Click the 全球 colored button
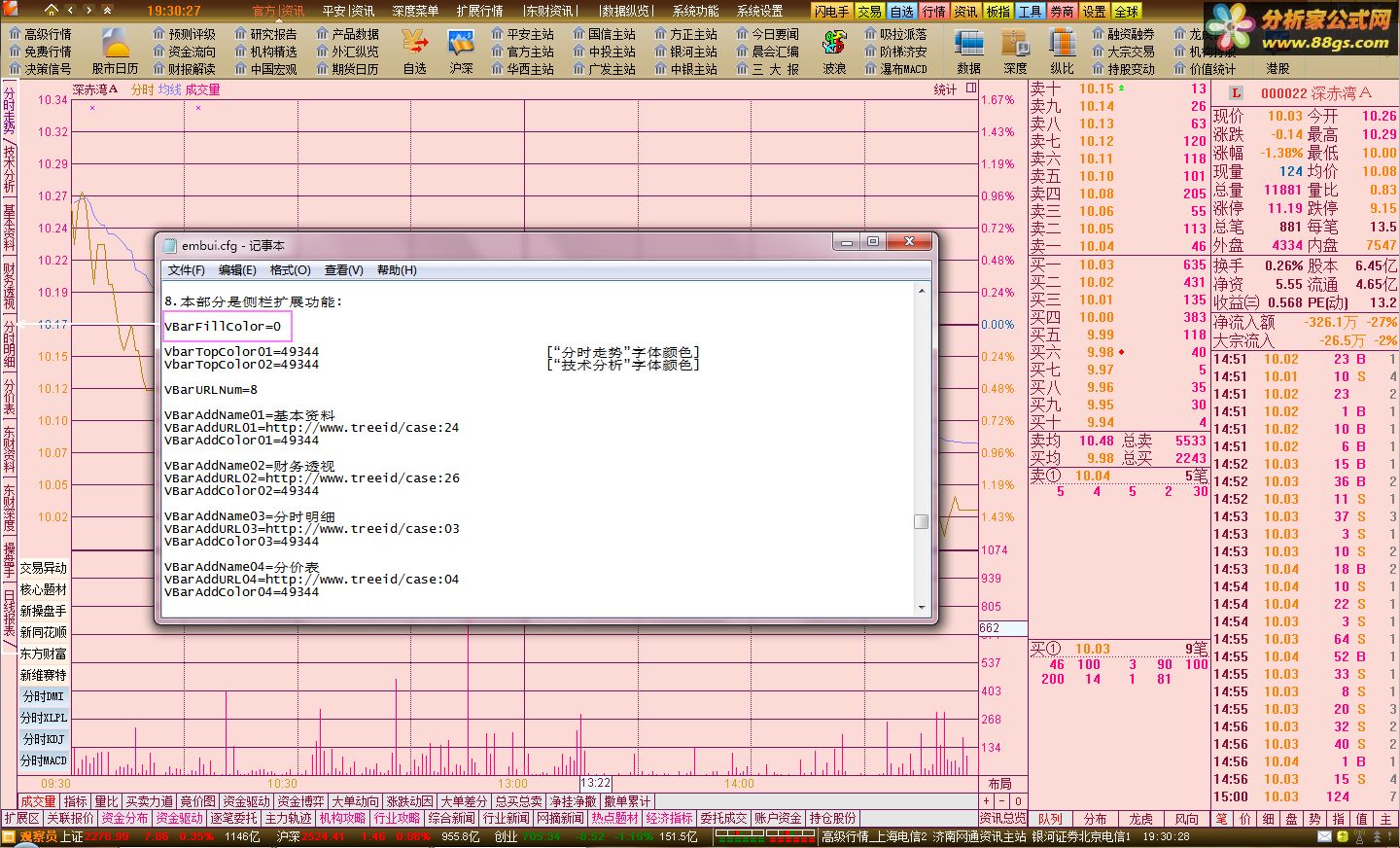Viewport: 1400px width, 848px height. [1126, 11]
